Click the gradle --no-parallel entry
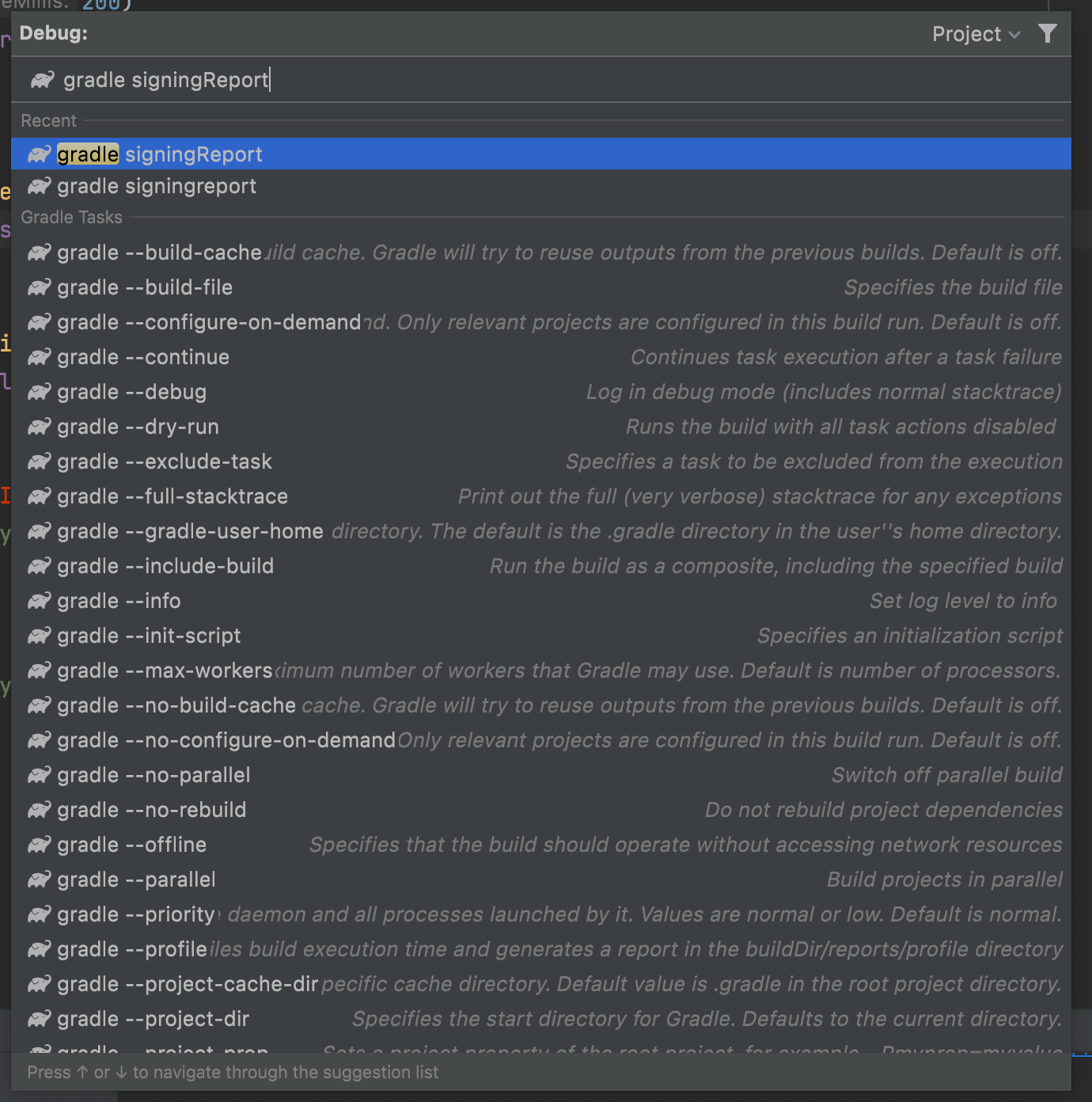 (x=541, y=775)
